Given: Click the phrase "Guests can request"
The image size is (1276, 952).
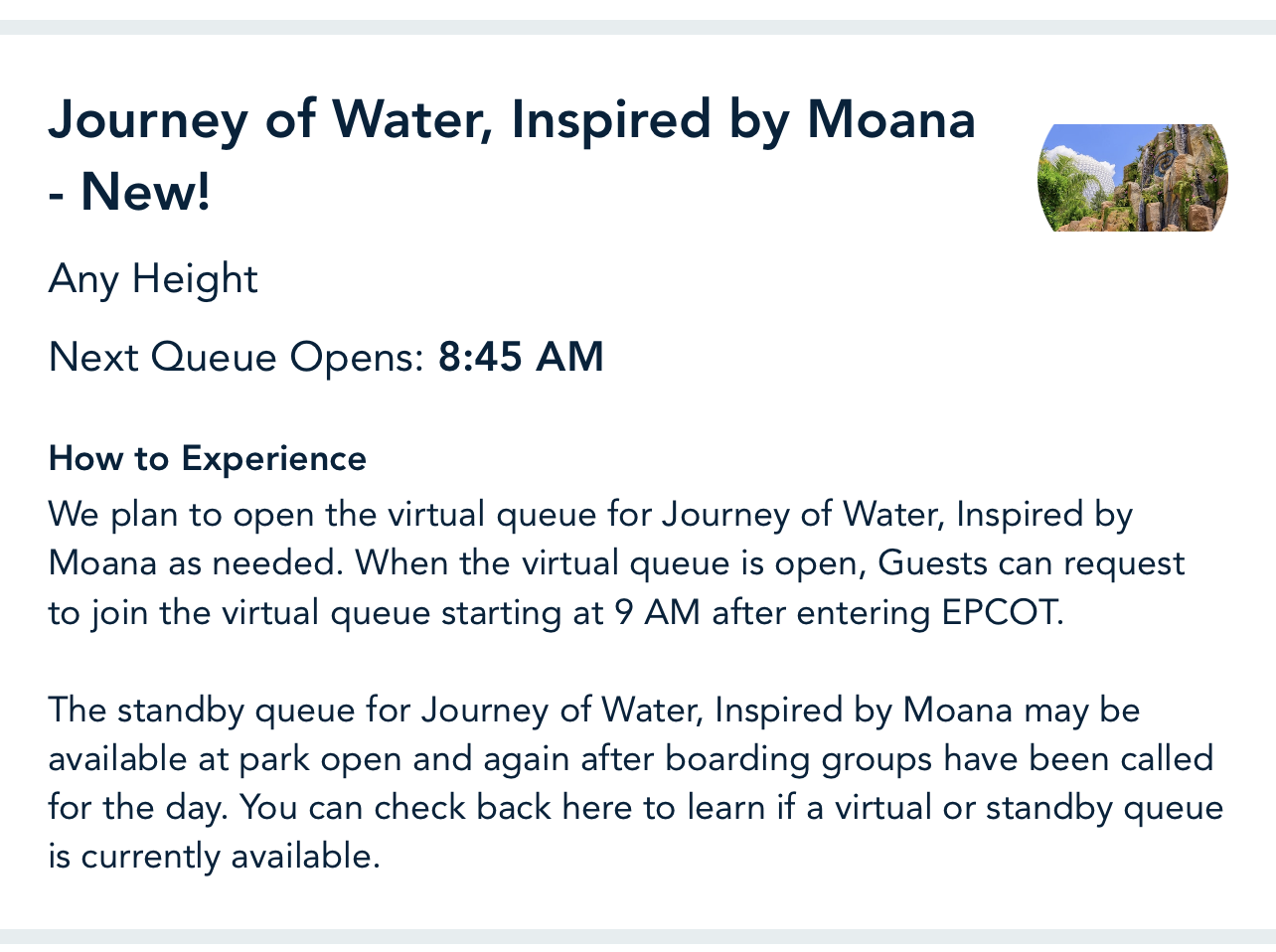Looking at the screenshot, I should coord(1032,563).
